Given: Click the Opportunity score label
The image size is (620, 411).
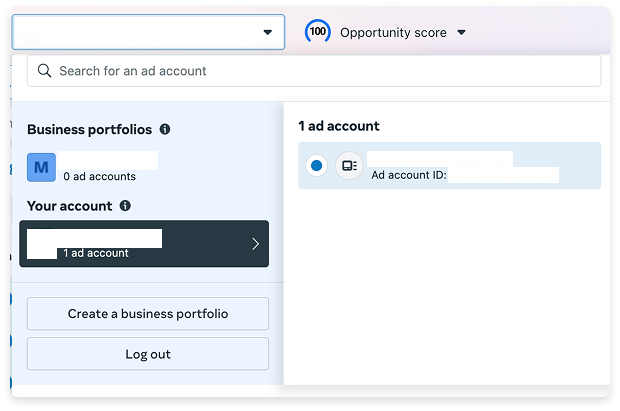Looking at the screenshot, I should 393,32.
